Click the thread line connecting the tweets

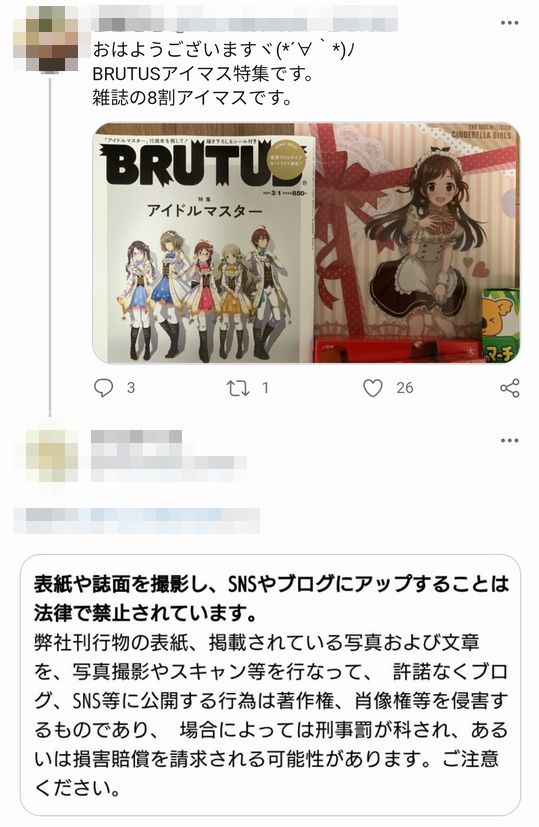pos(50,244)
